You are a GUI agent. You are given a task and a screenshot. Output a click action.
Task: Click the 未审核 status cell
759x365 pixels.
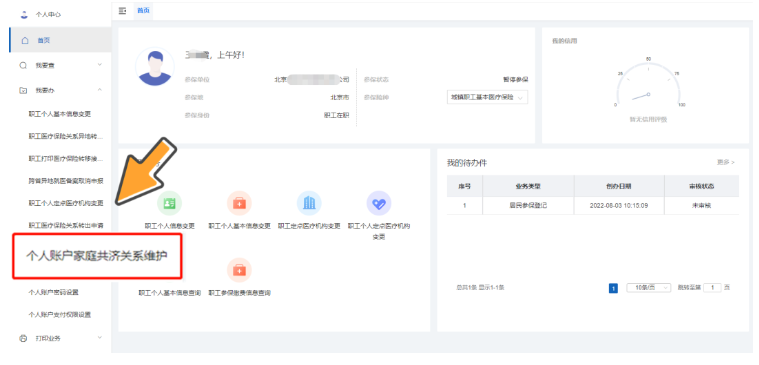[701, 205]
